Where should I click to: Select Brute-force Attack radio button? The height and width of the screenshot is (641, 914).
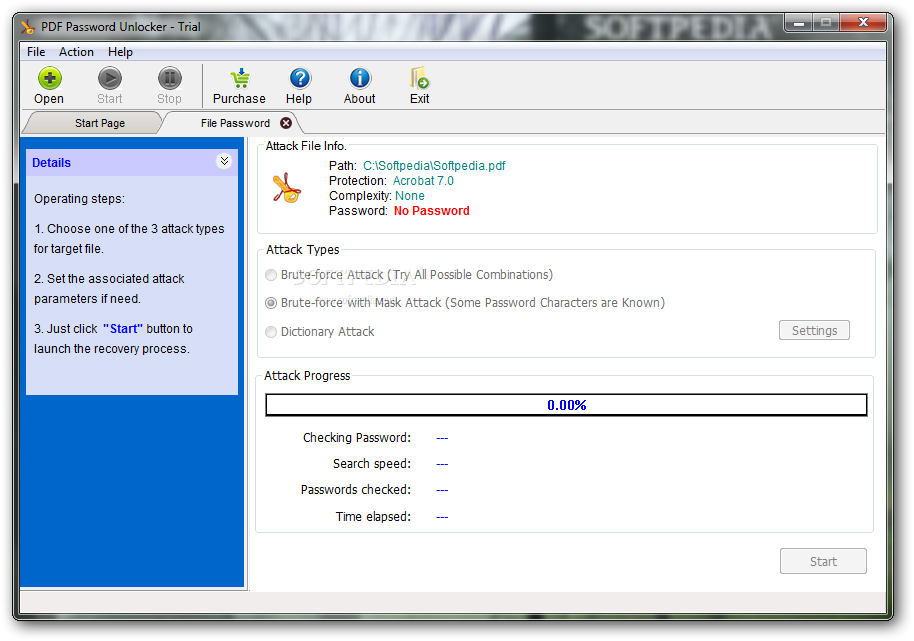[x=270, y=274]
